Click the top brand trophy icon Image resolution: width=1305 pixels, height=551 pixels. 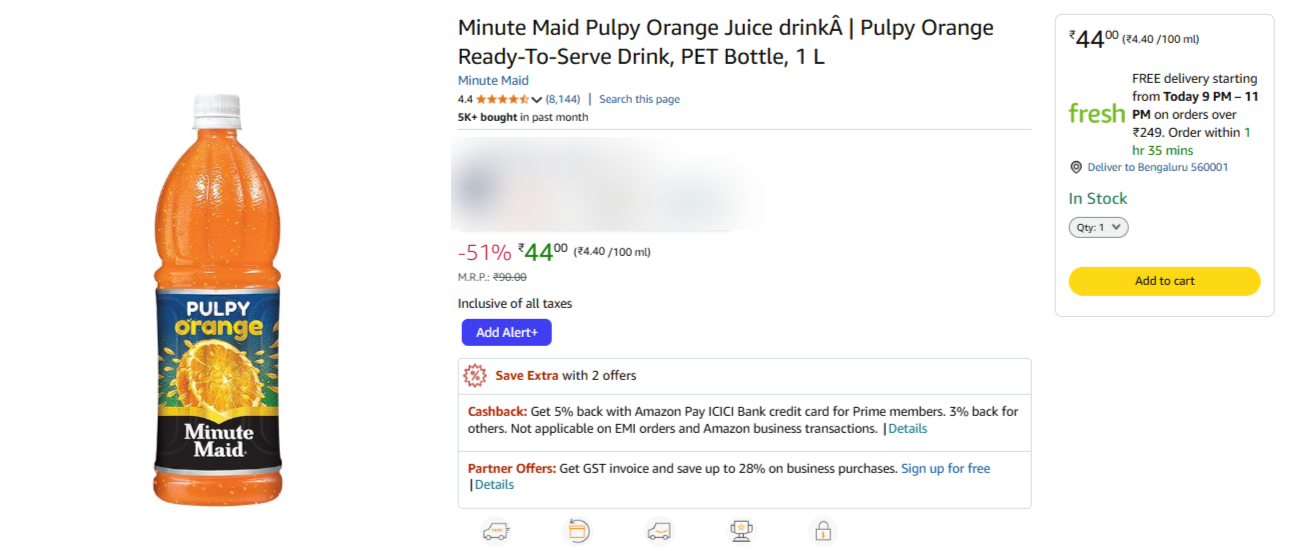pos(741,531)
